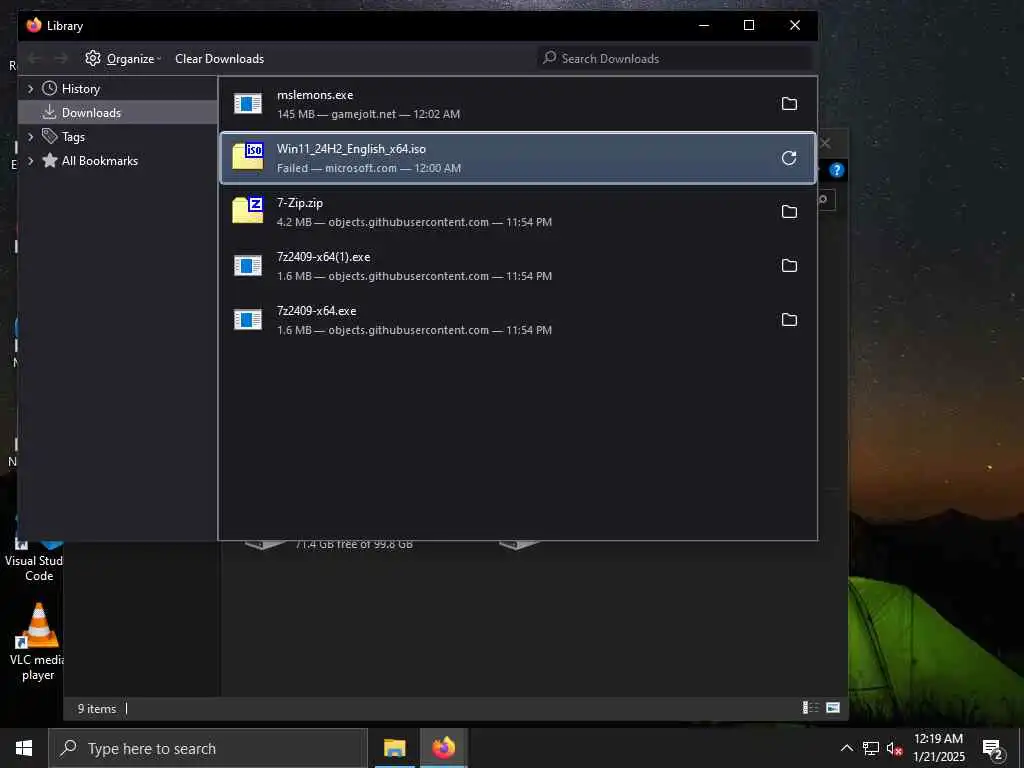Open containing folder for 7z2409-x64(1).exe

click(x=789, y=266)
